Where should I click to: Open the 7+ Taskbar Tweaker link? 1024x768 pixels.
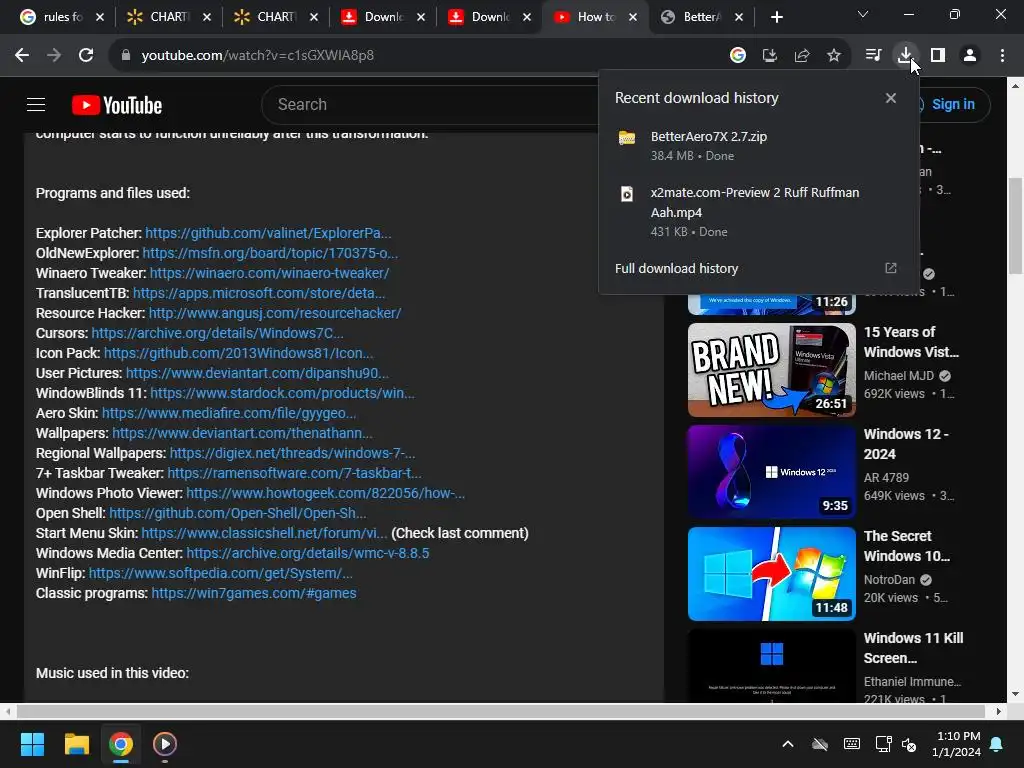295,473
